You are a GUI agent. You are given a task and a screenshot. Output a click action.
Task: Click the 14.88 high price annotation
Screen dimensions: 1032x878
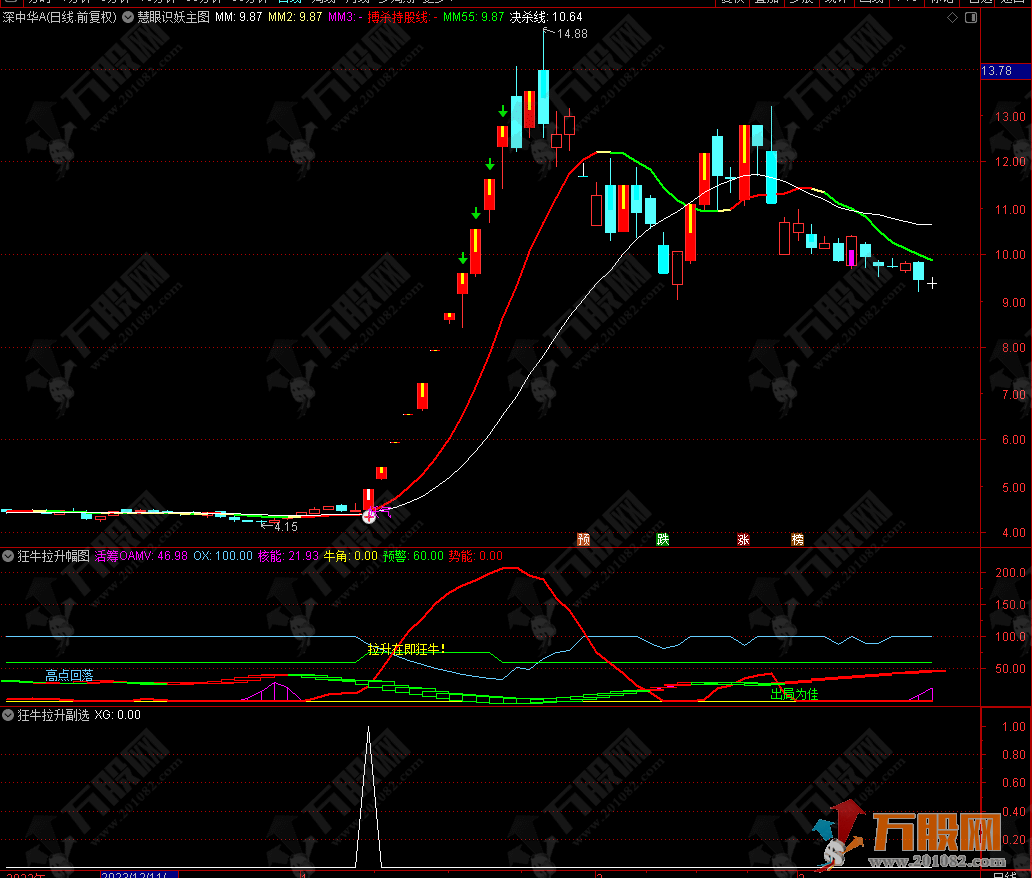pos(571,34)
